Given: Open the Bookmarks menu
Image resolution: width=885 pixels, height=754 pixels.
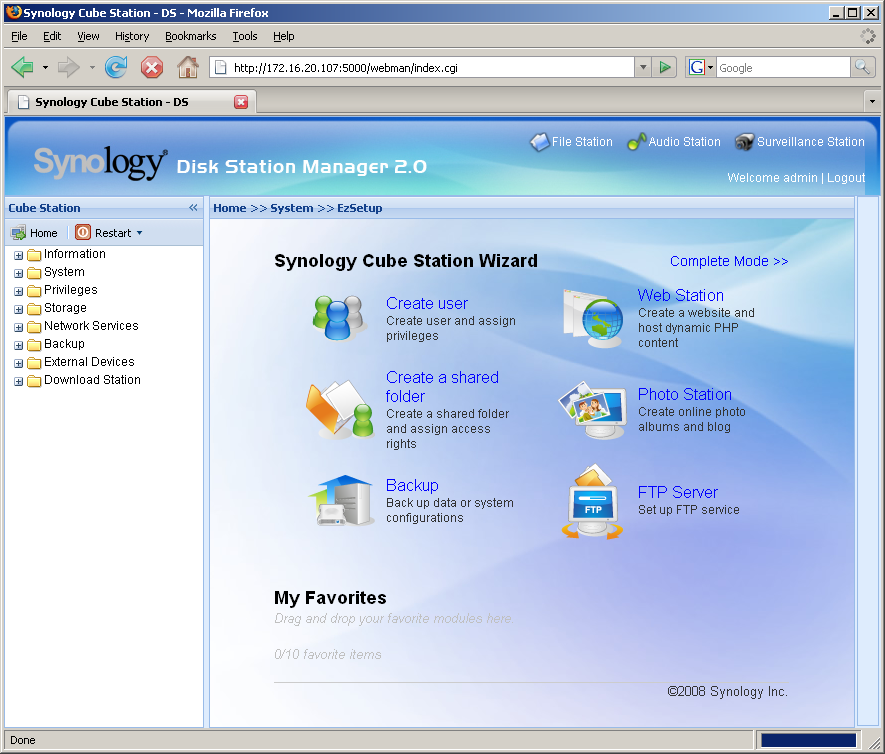Looking at the screenshot, I should (x=190, y=36).
